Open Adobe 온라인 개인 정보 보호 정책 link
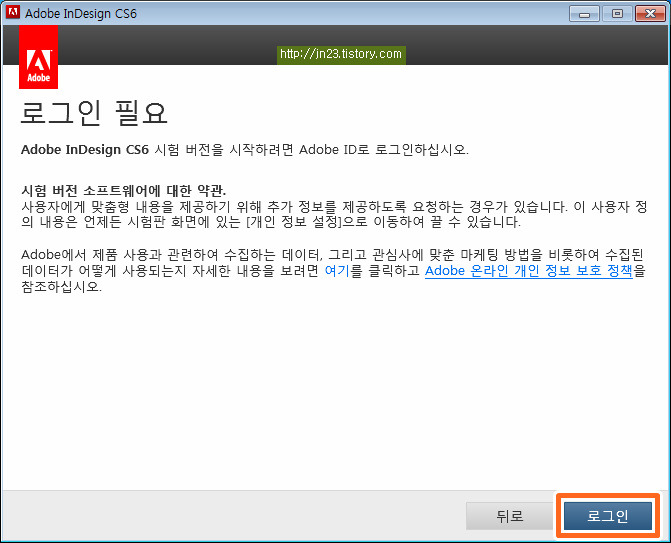 pyautogui.click(x=528, y=271)
